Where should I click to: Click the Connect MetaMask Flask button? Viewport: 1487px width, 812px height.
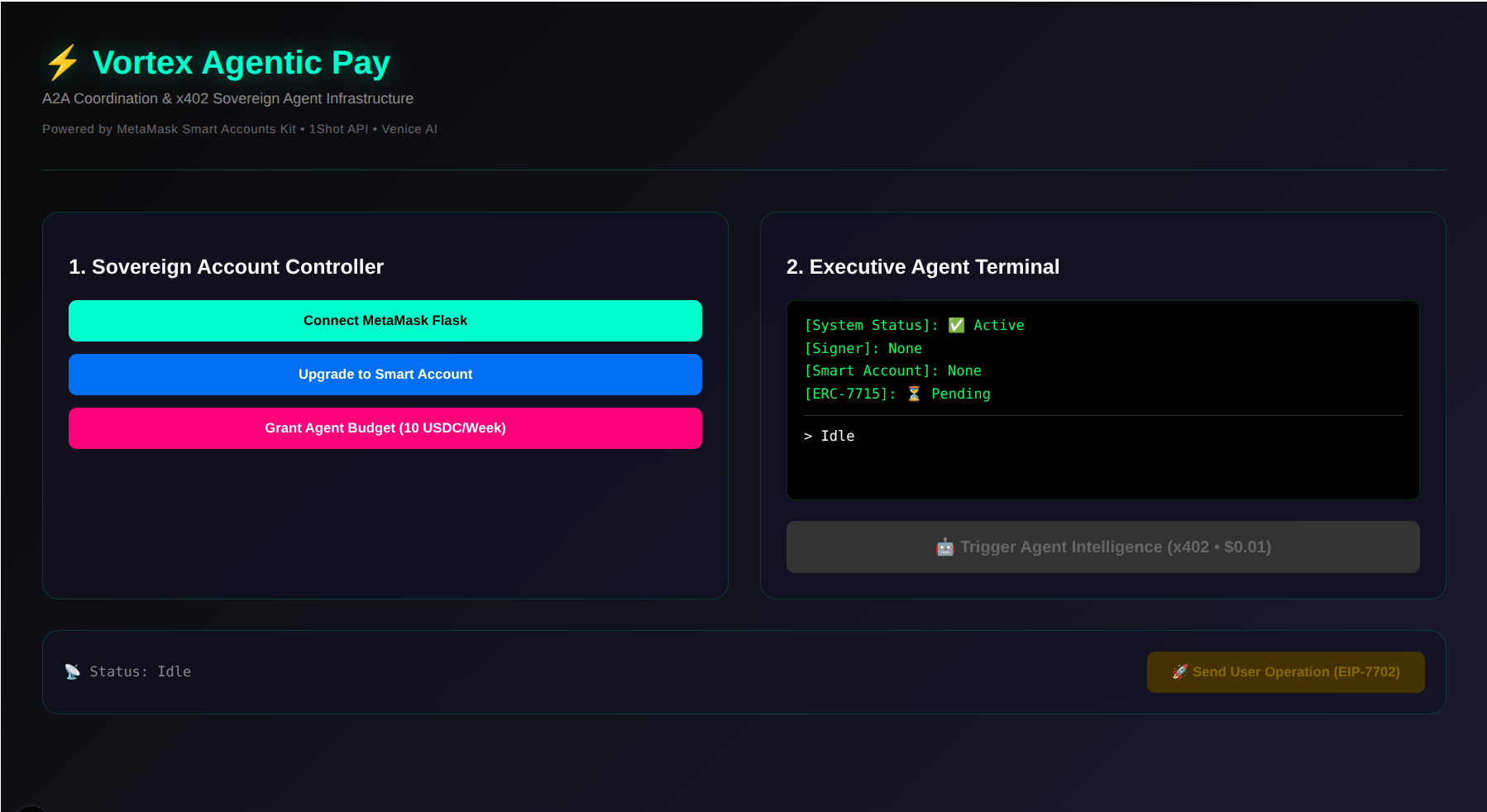[x=385, y=321]
